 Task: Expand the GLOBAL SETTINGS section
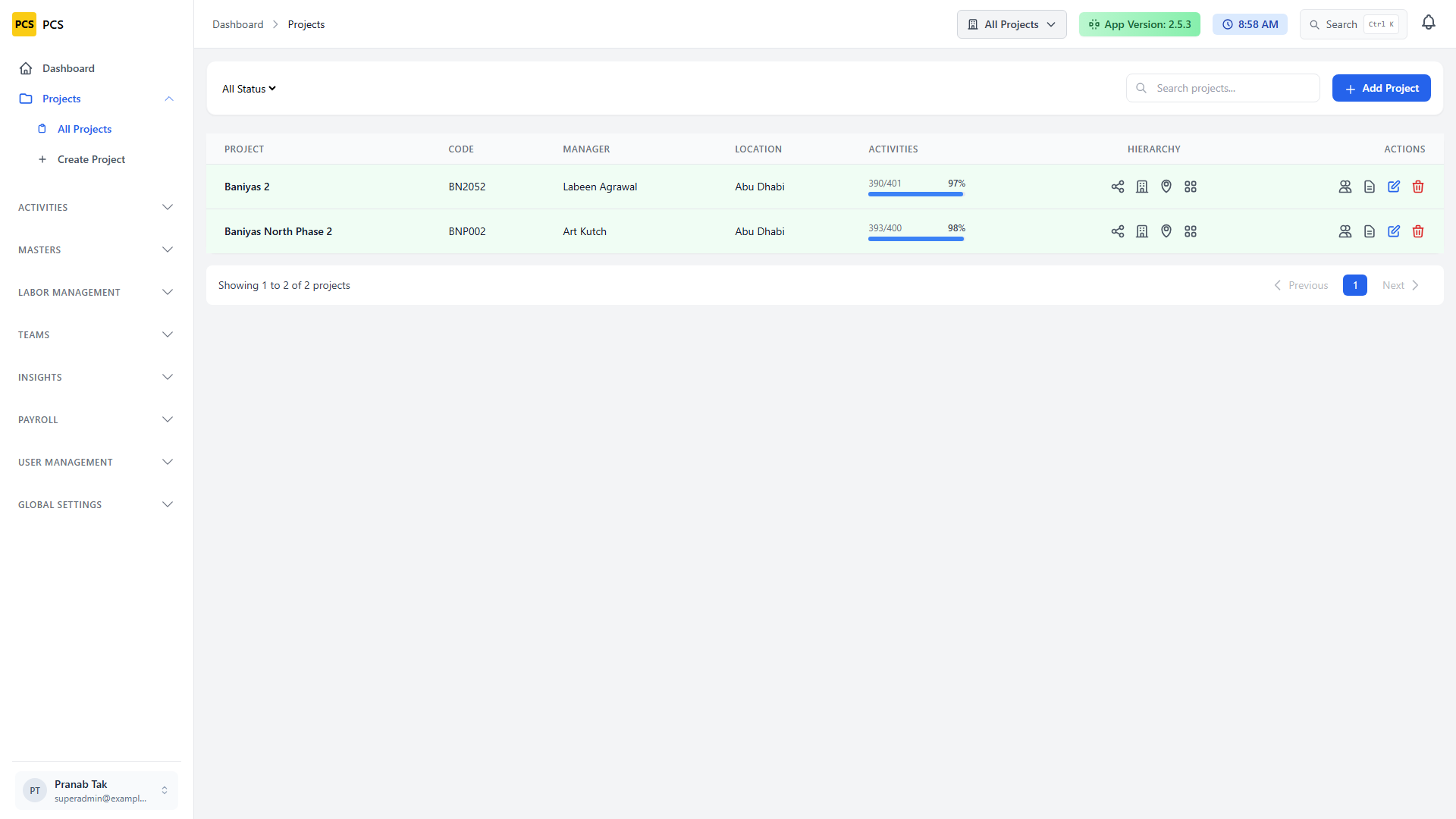pos(96,504)
